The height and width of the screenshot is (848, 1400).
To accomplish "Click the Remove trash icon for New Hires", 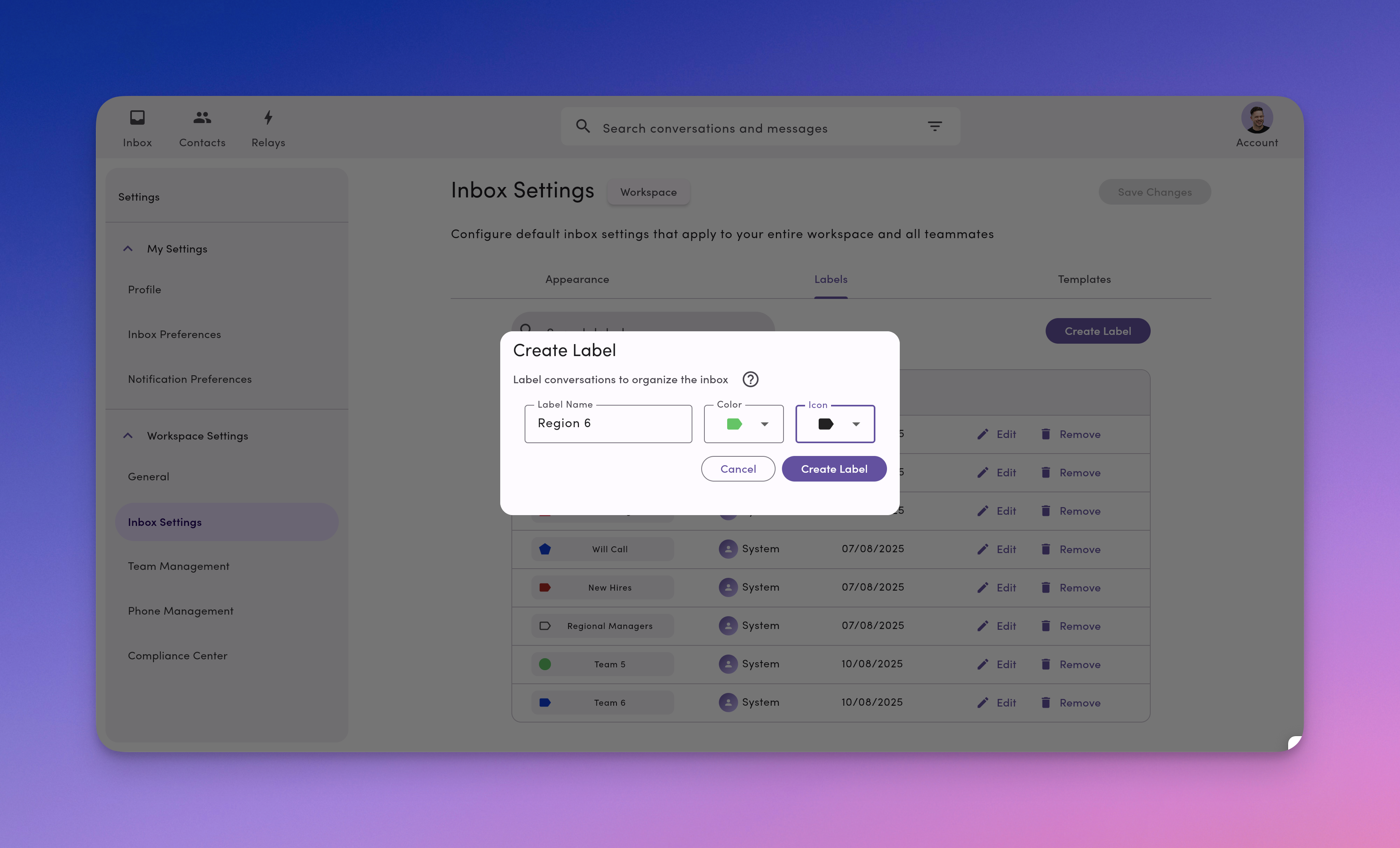I will [1046, 587].
